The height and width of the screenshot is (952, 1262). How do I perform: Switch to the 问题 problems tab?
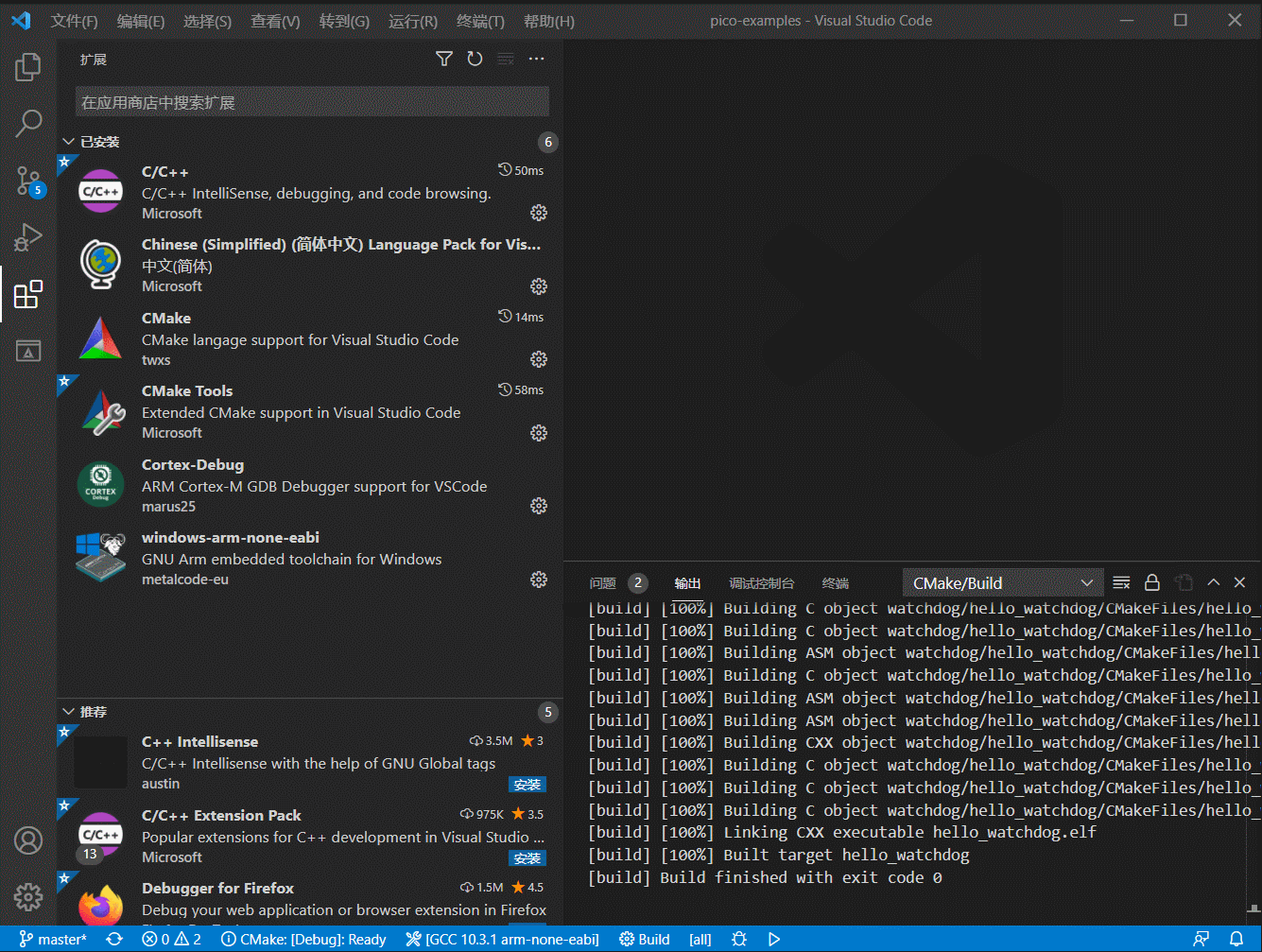[602, 583]
